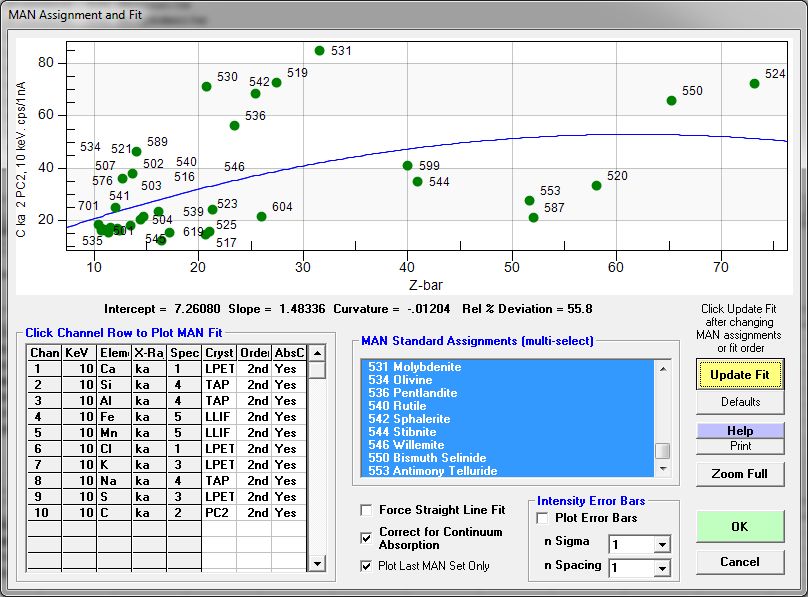This screenshot has height=597, width=808.
Task: Expand the n Spacing dropdown
Action: pyautogui.click(x=660, y=569)
